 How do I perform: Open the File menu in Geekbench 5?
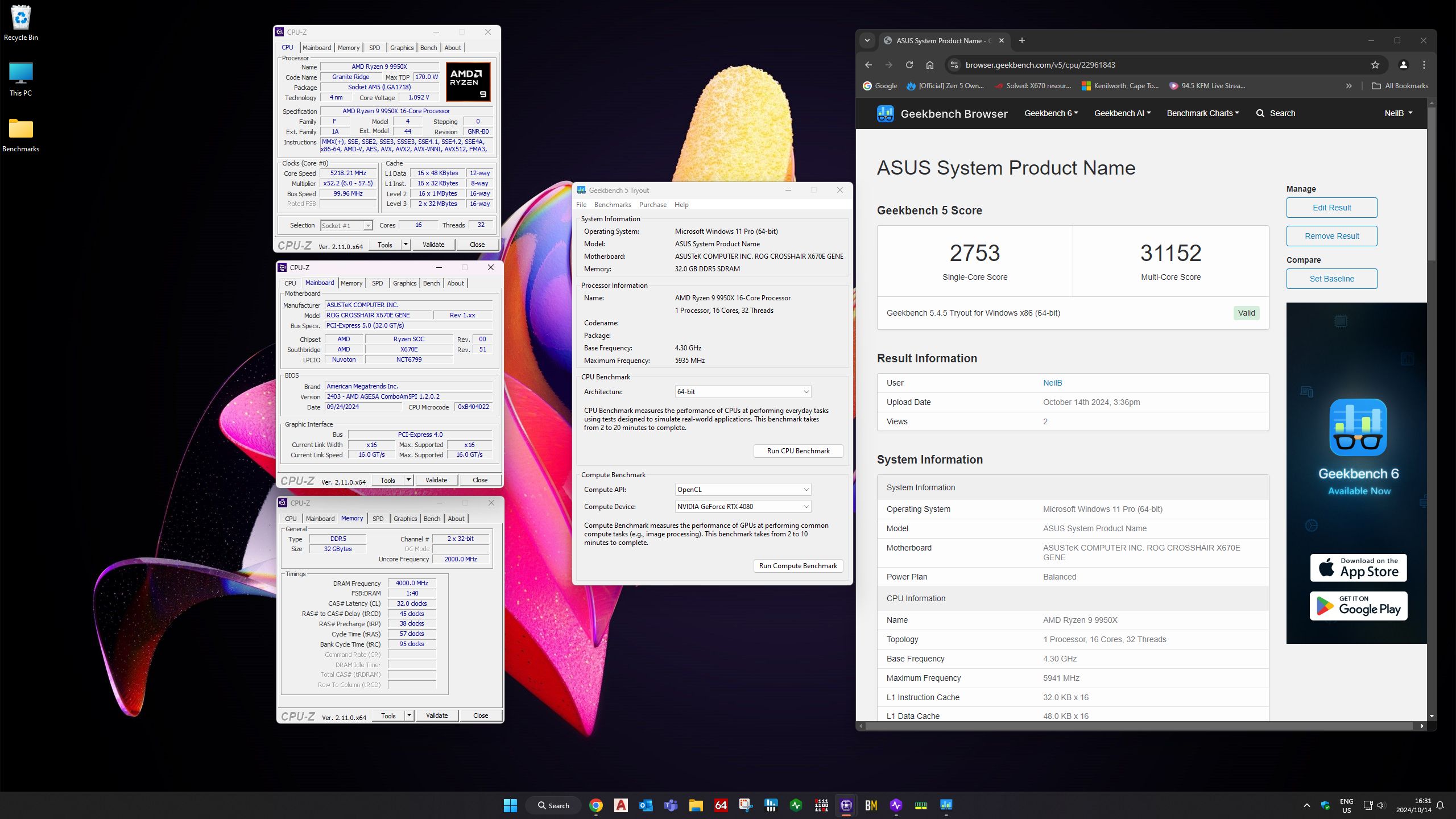[x=581, y=205]
